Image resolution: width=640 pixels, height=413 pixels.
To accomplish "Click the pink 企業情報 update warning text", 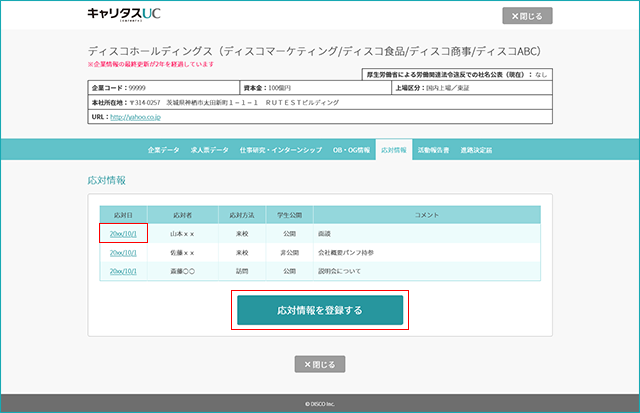I will coord(151,64).
